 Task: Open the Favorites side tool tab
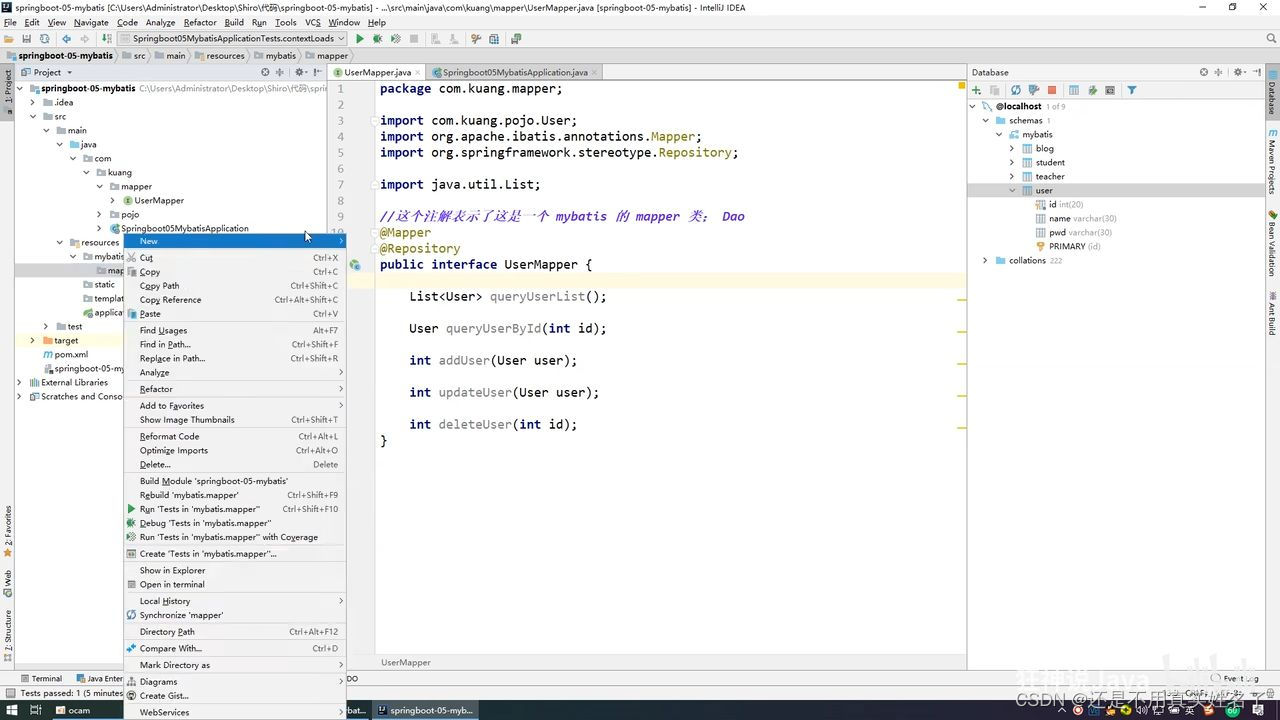click(8, 530)
